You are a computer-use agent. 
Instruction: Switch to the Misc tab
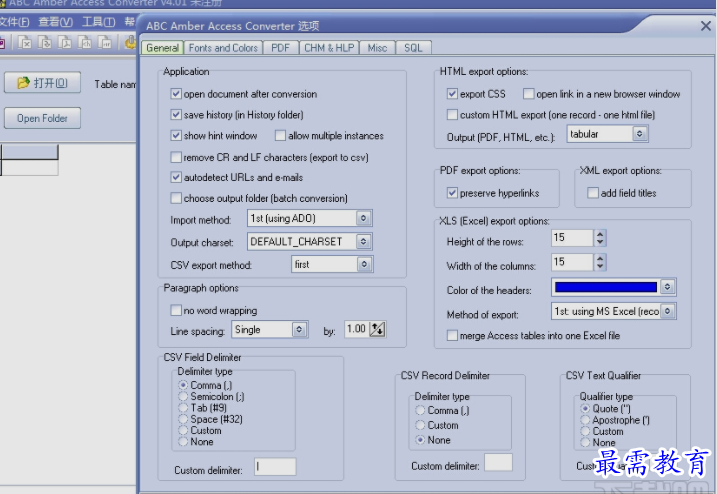pos(377,48)
